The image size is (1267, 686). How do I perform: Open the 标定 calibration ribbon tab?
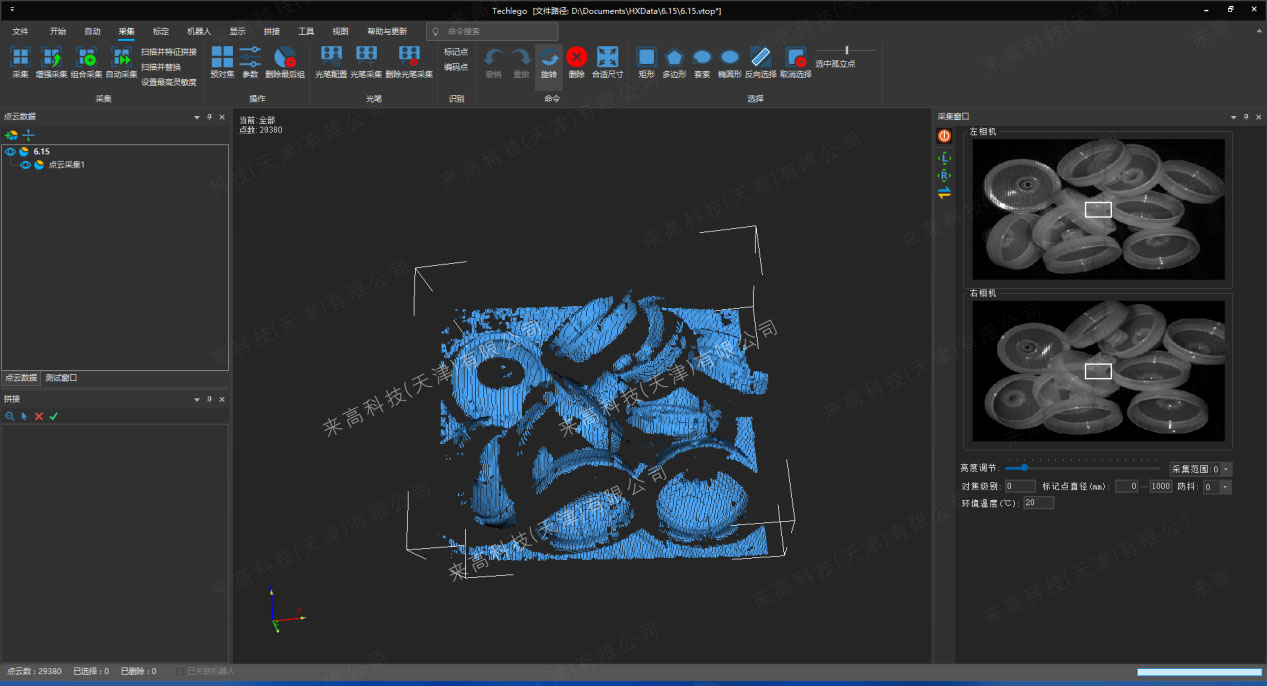click(x=160, y=31)
